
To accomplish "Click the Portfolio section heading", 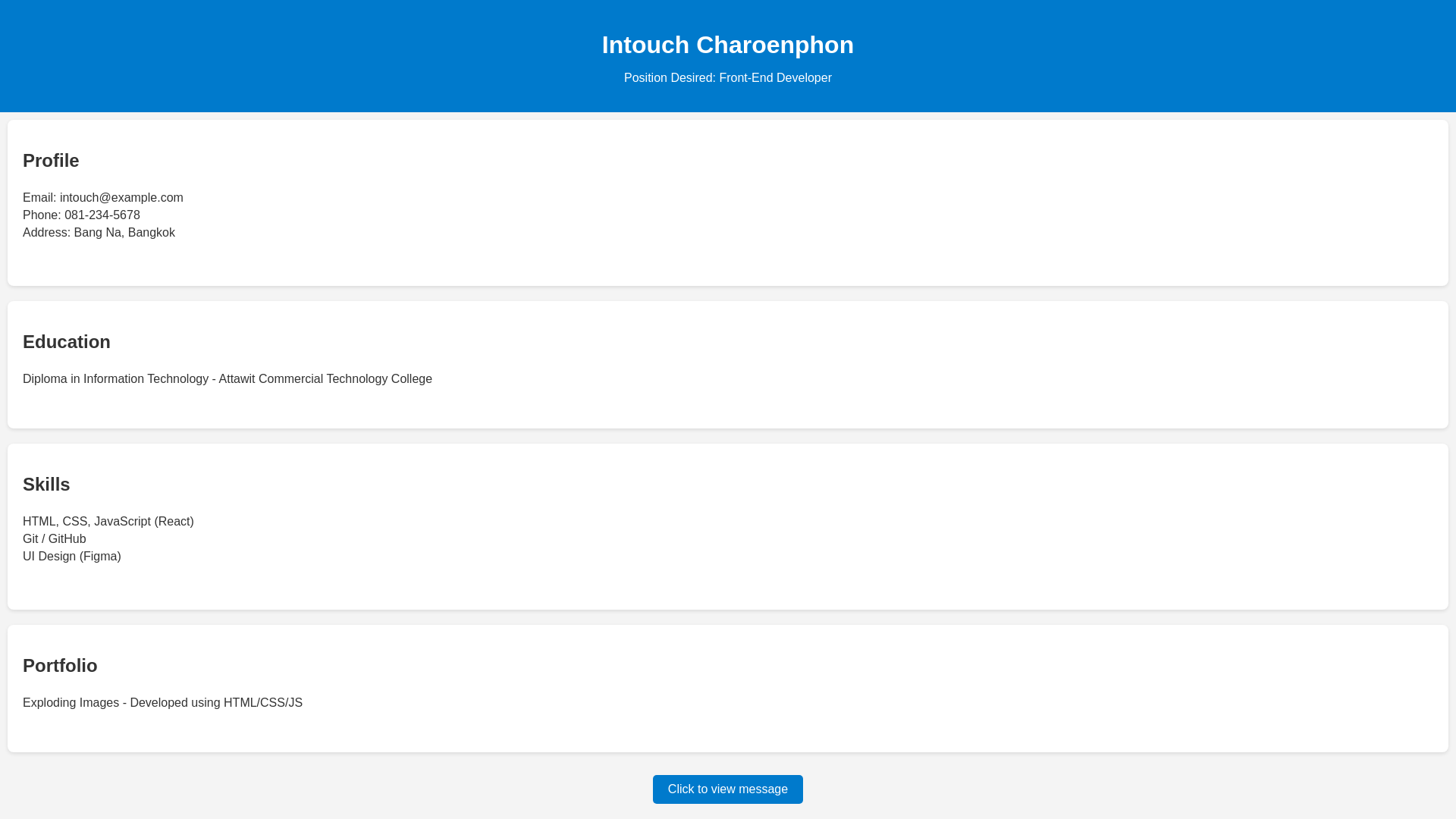I will [60, 666].
